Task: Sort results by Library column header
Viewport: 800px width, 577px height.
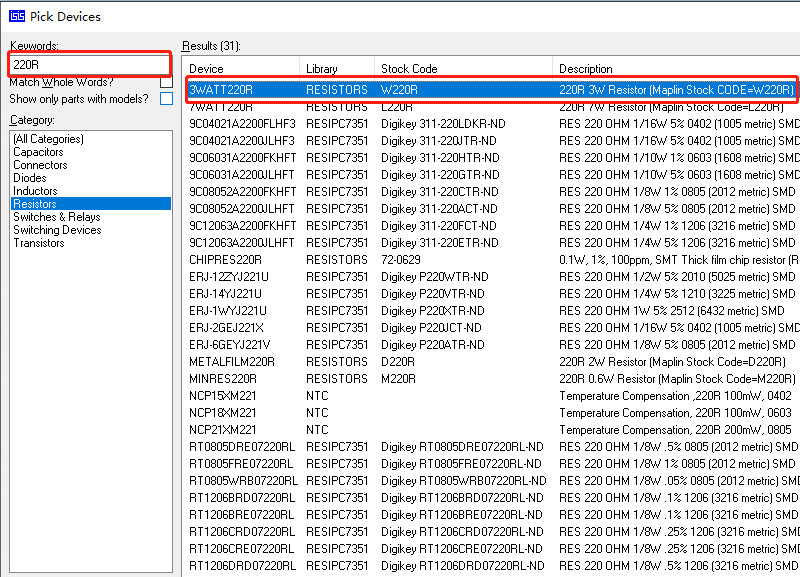Action: coord(337,68)
